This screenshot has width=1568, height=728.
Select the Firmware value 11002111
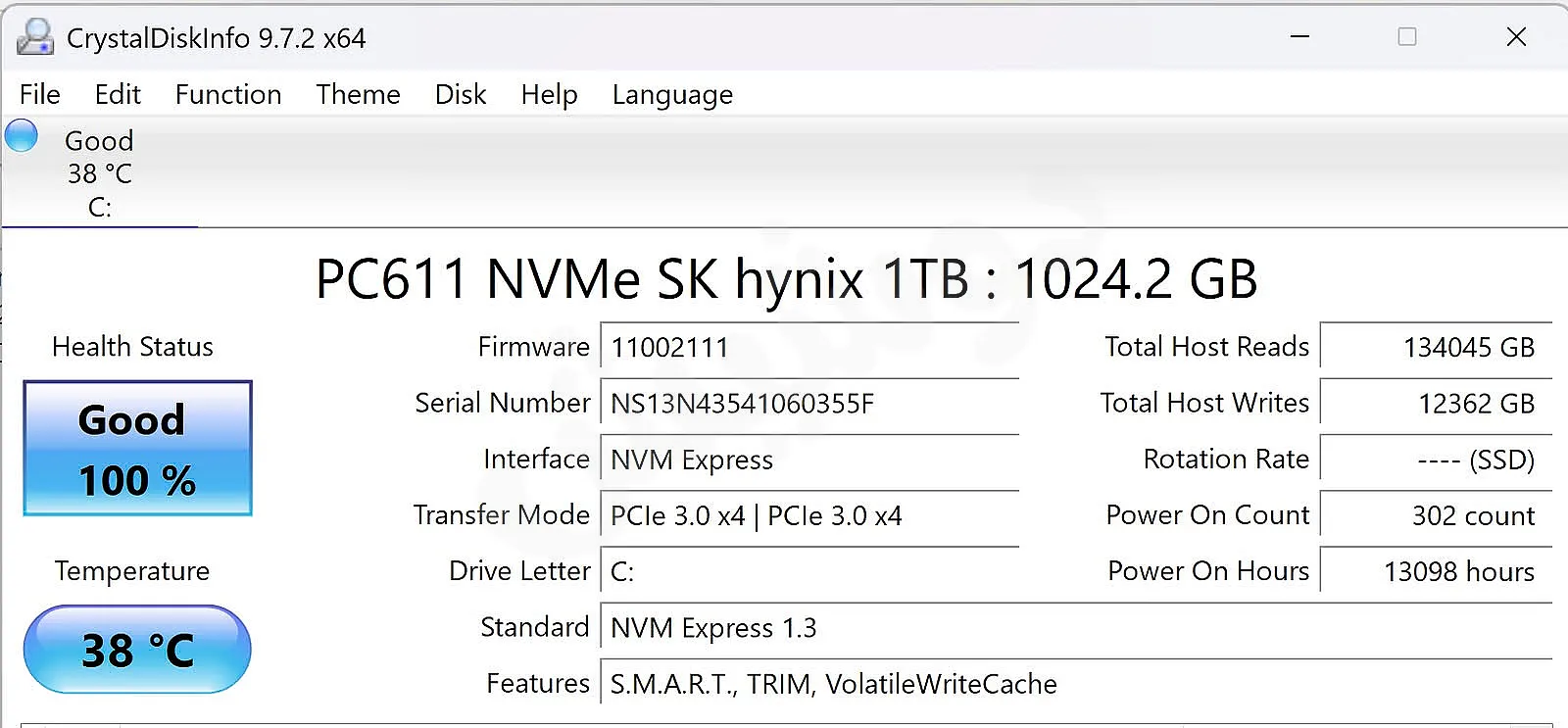[809, 347]
